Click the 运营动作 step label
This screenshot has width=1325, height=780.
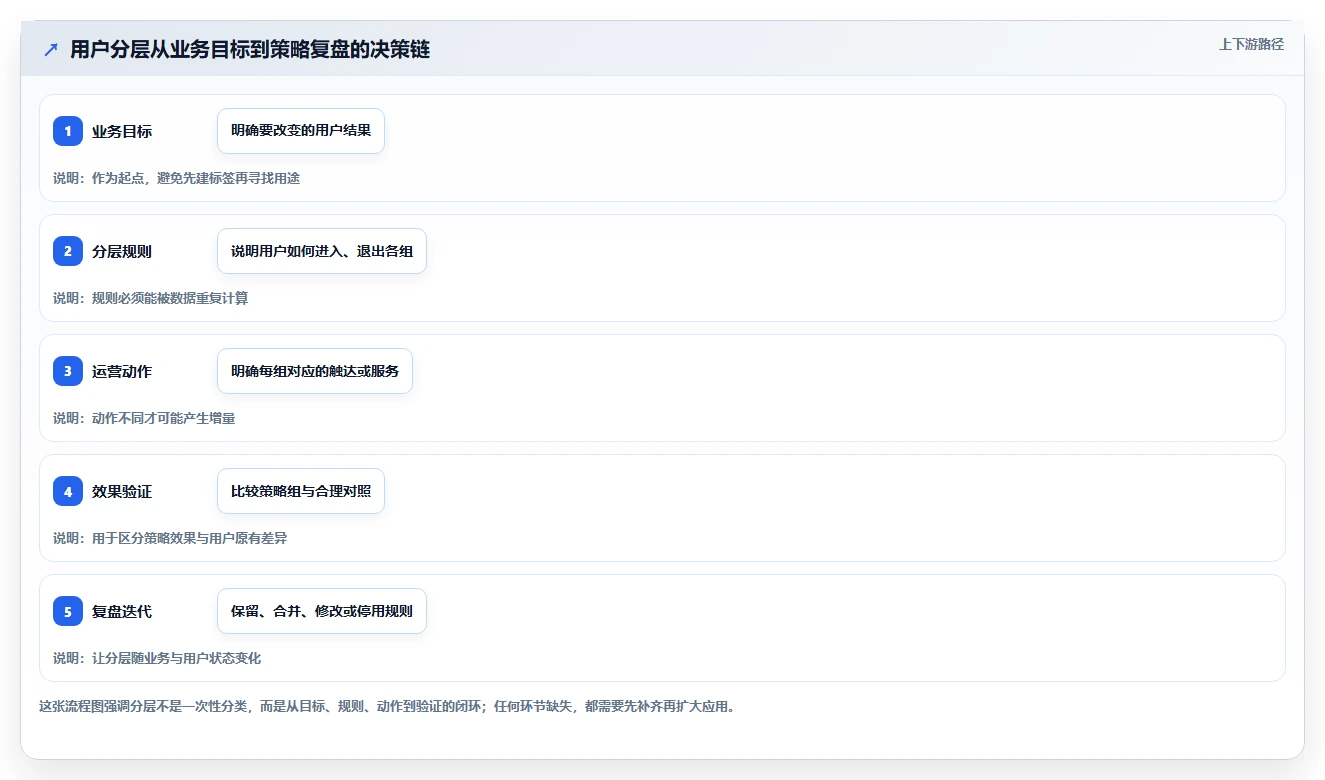tap(122, 371)
